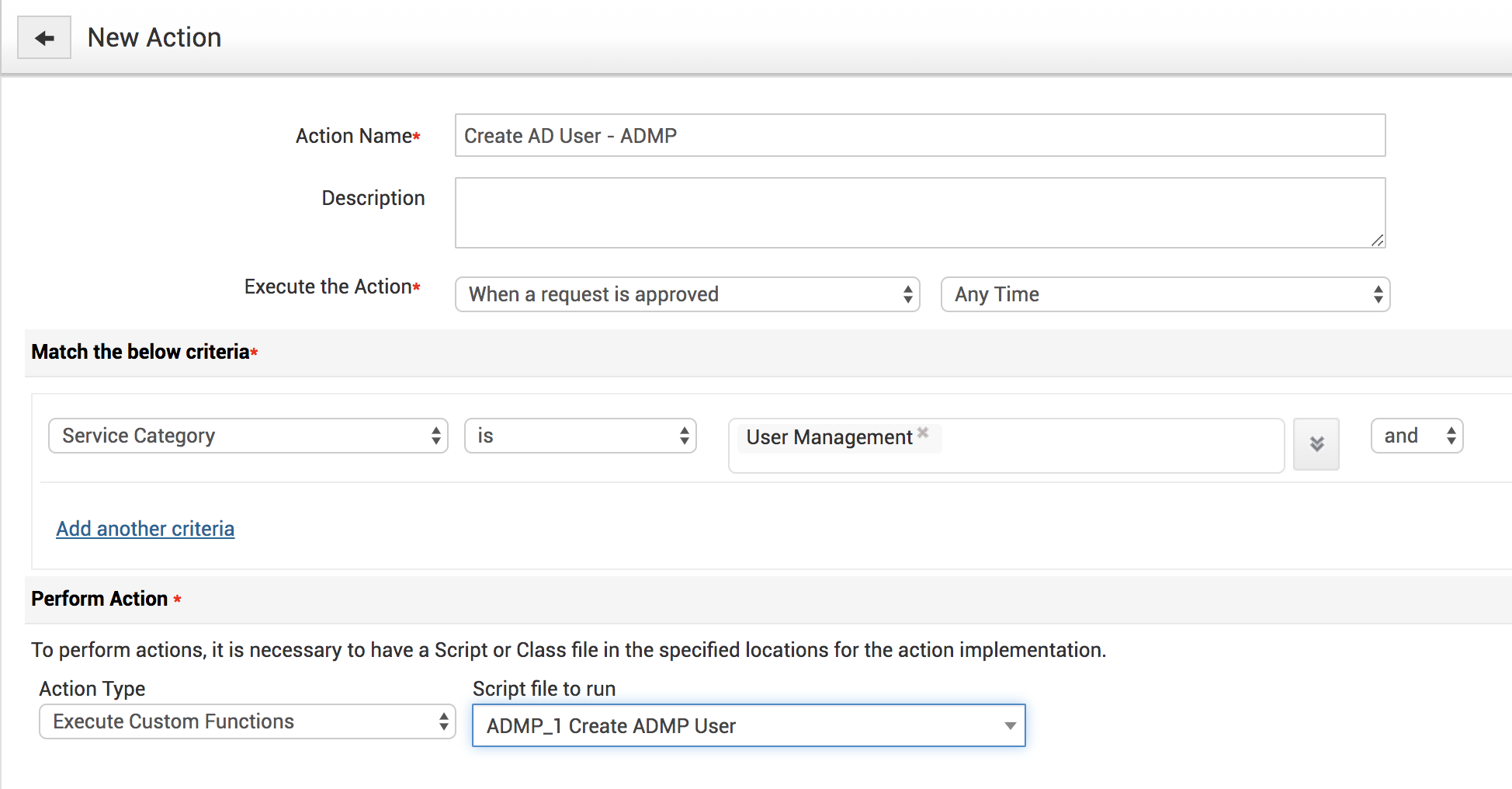The image size is (1512, 789).
Task: Focus the Action Name text field
Action: coord(919,135)
